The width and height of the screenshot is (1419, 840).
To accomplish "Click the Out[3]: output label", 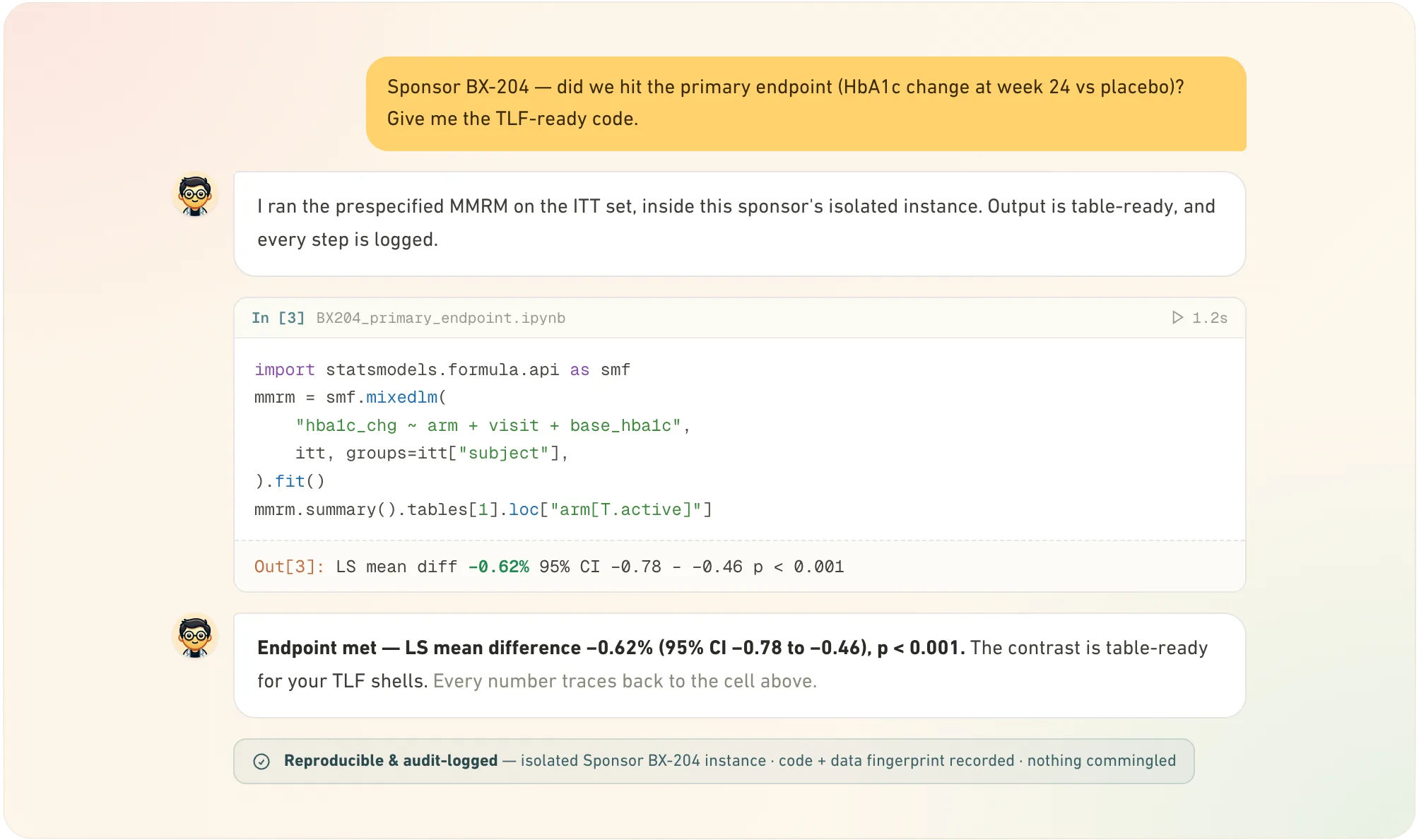I will [x=289, y=567].
